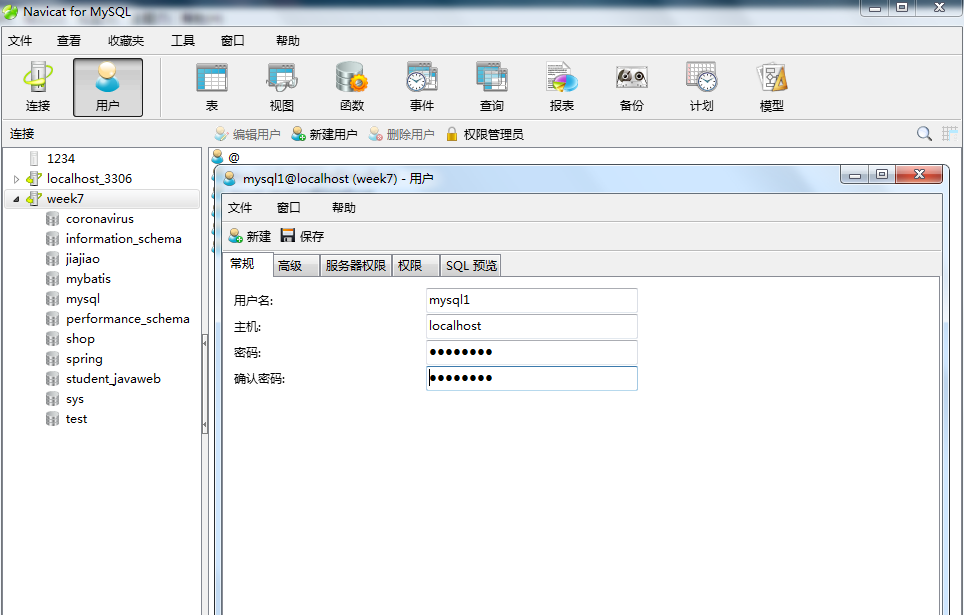964x615 pixels.
Task: Collapse the week7 connection tree
Action: (x=17, y=199)
